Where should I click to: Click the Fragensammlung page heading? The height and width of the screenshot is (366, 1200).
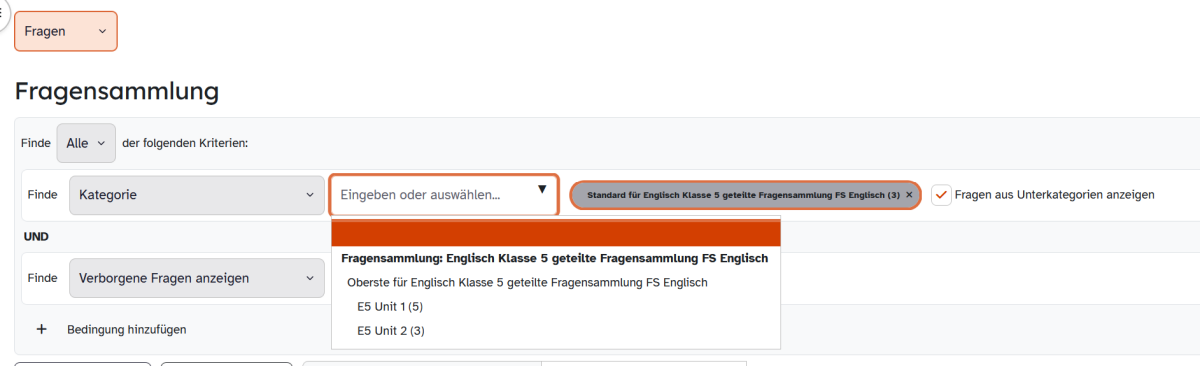click(117, 91)
